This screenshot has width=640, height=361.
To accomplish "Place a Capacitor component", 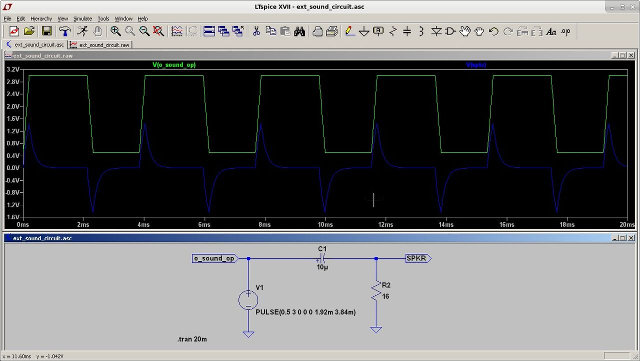I will click(x=407, y=31).
